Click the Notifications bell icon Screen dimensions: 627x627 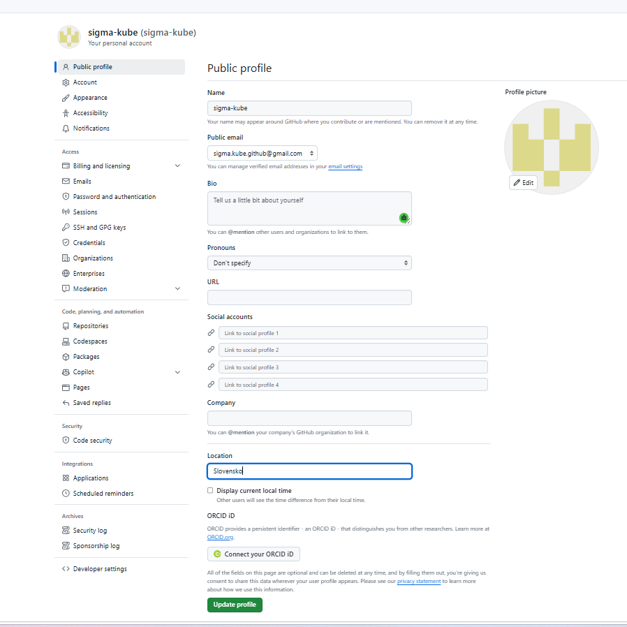point(66,128)
